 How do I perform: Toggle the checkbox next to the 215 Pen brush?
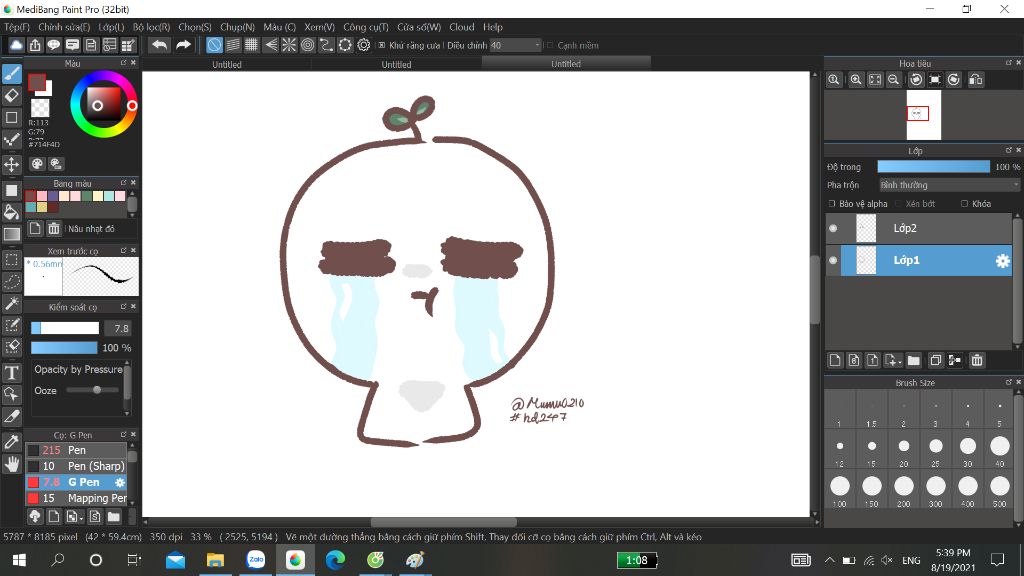[33, 450]
